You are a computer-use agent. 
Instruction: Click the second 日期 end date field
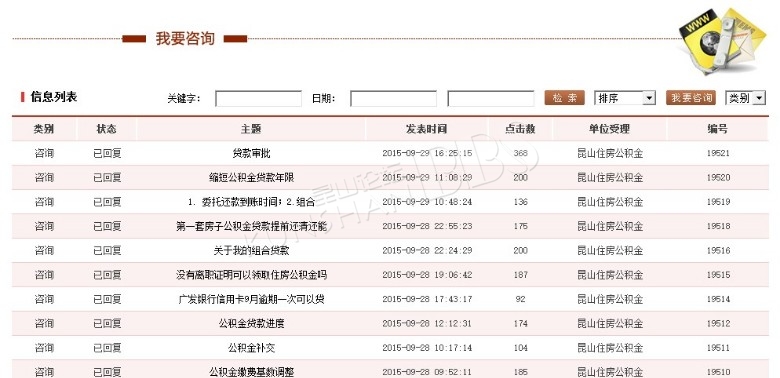pos(490,98)
